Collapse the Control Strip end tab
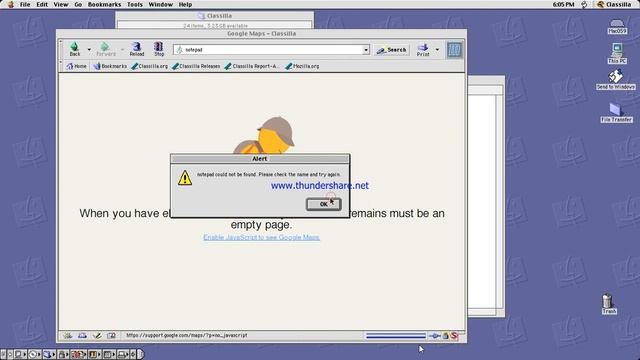The width and height of the screenshot is (640, 360). tap(141, 354)
